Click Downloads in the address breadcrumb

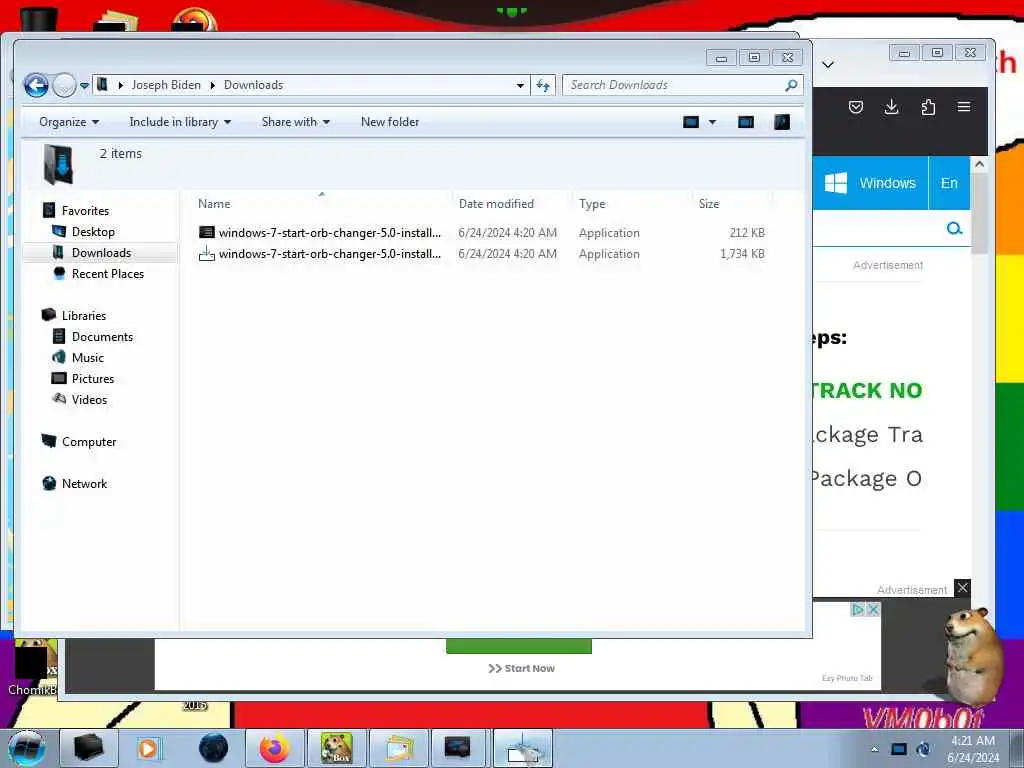coord(253,85)
